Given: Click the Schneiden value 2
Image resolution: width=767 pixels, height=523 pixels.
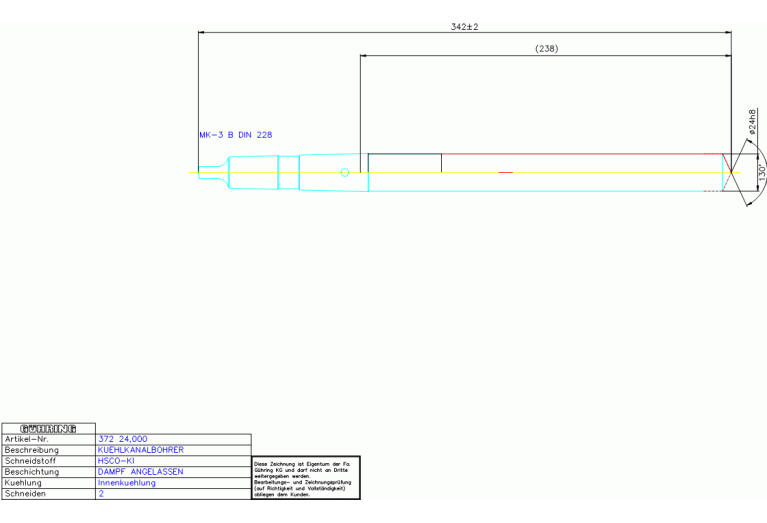Looking at the screenshot, I should click(101, 494).
